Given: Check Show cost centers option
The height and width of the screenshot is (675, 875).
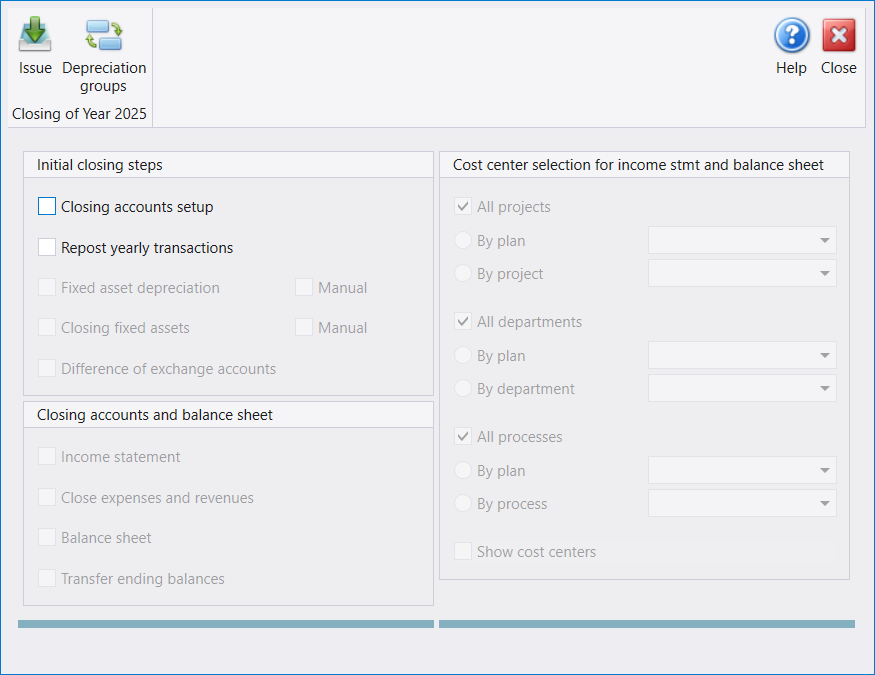Looking at the screenshot, I should [x=463, y=551].
